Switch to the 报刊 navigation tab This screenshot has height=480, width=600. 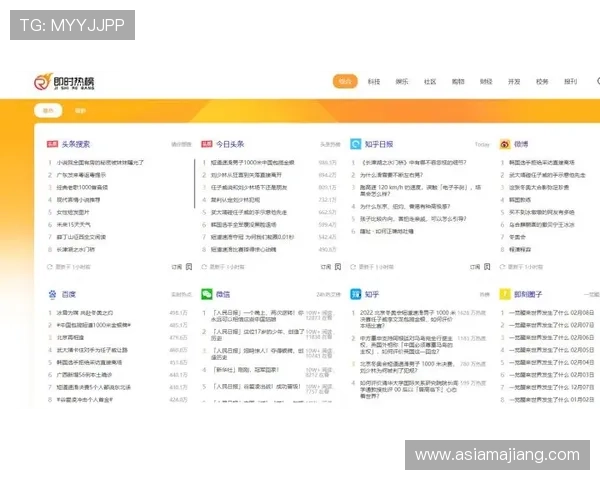(570, 82)
